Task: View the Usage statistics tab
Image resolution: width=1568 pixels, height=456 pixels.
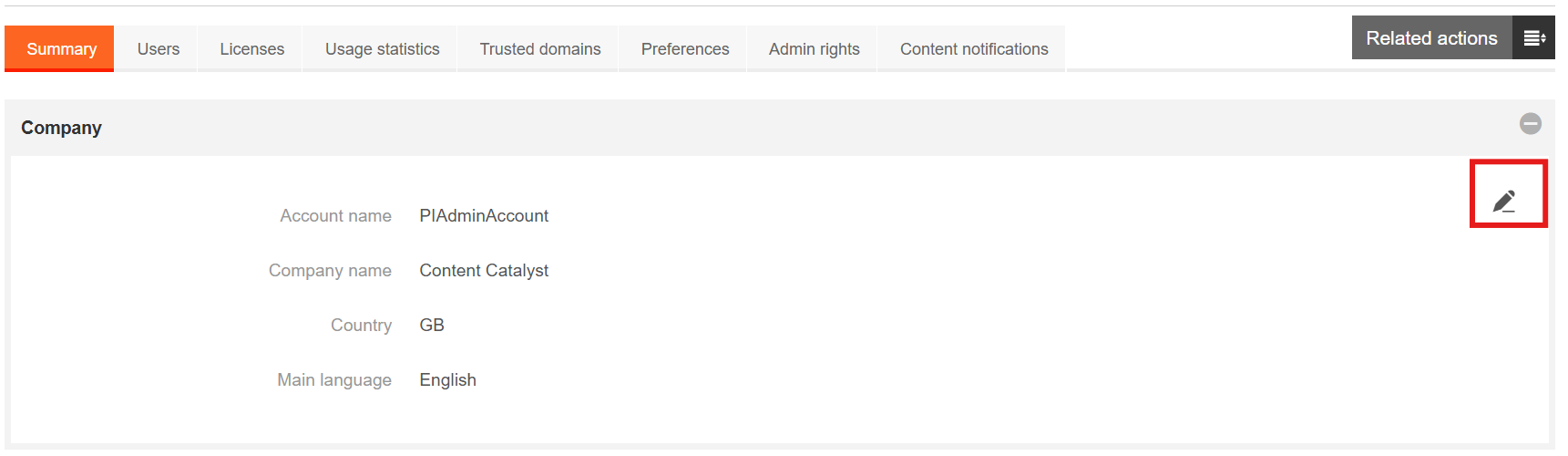Action: (382, 49)
